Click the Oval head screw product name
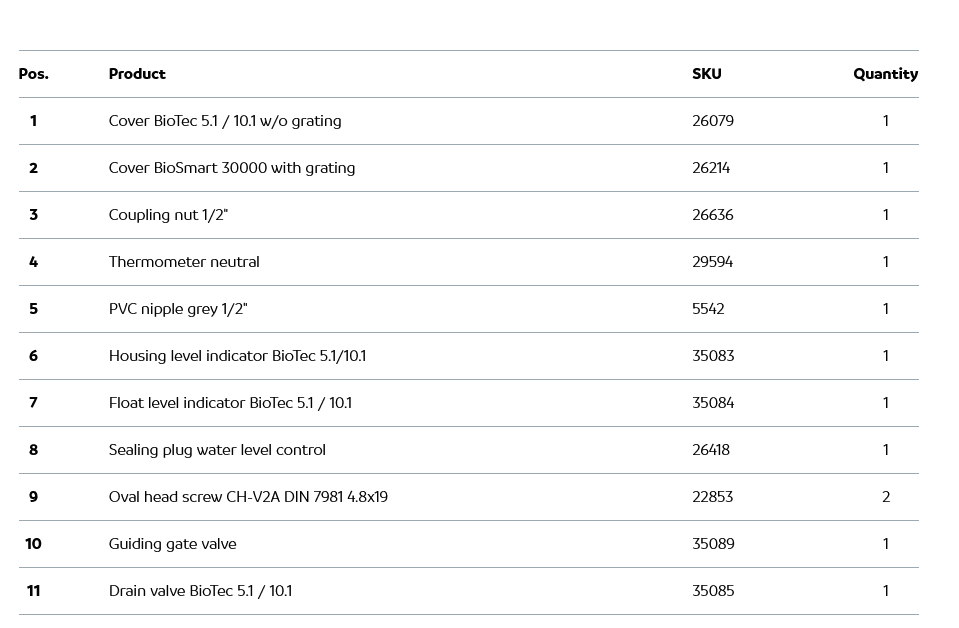Screen dimensions: 959x628 point(248,497)
